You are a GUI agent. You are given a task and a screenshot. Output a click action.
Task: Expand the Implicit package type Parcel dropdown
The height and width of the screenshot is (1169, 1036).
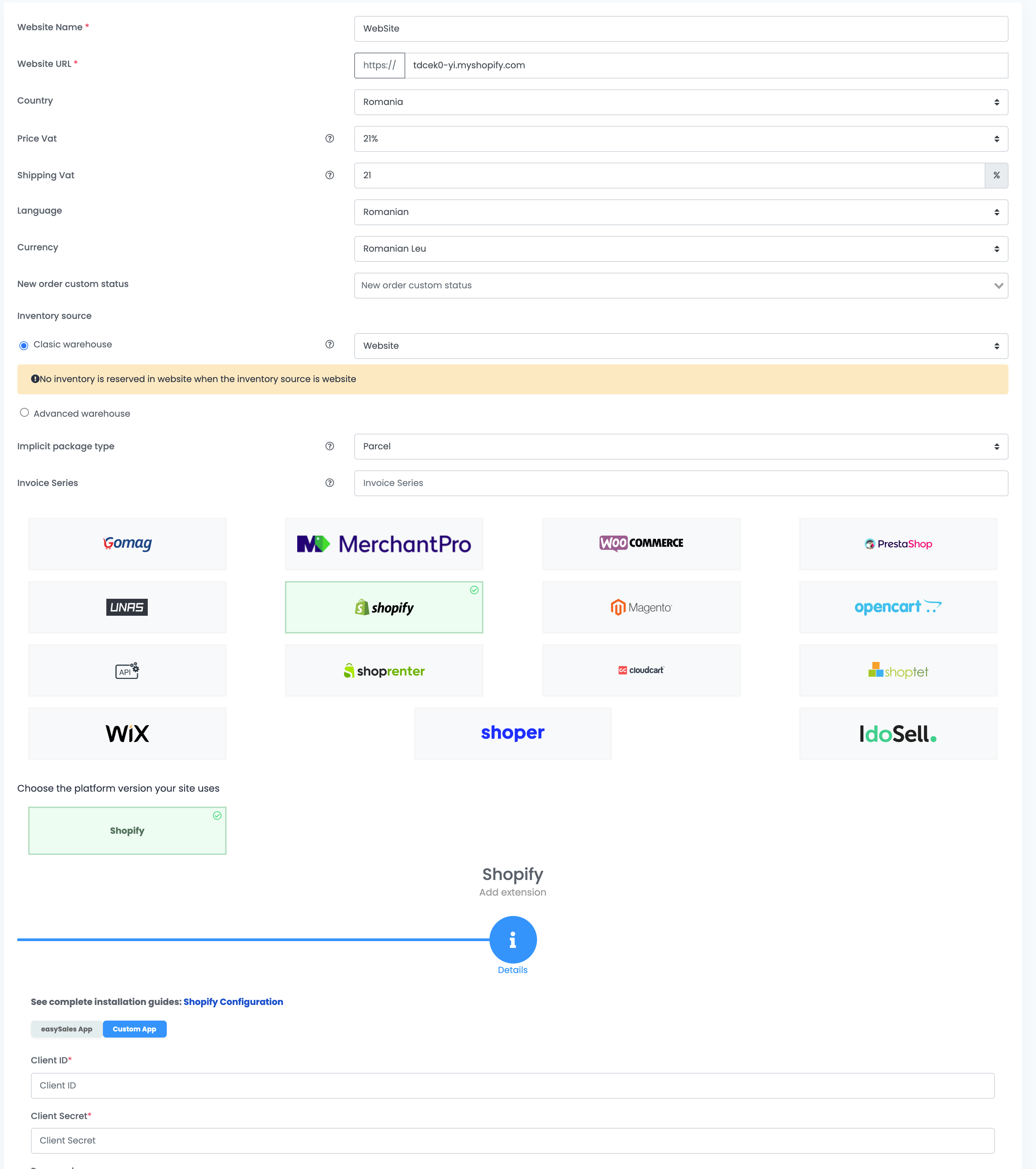pyautogui.click(x=681, y=447)
